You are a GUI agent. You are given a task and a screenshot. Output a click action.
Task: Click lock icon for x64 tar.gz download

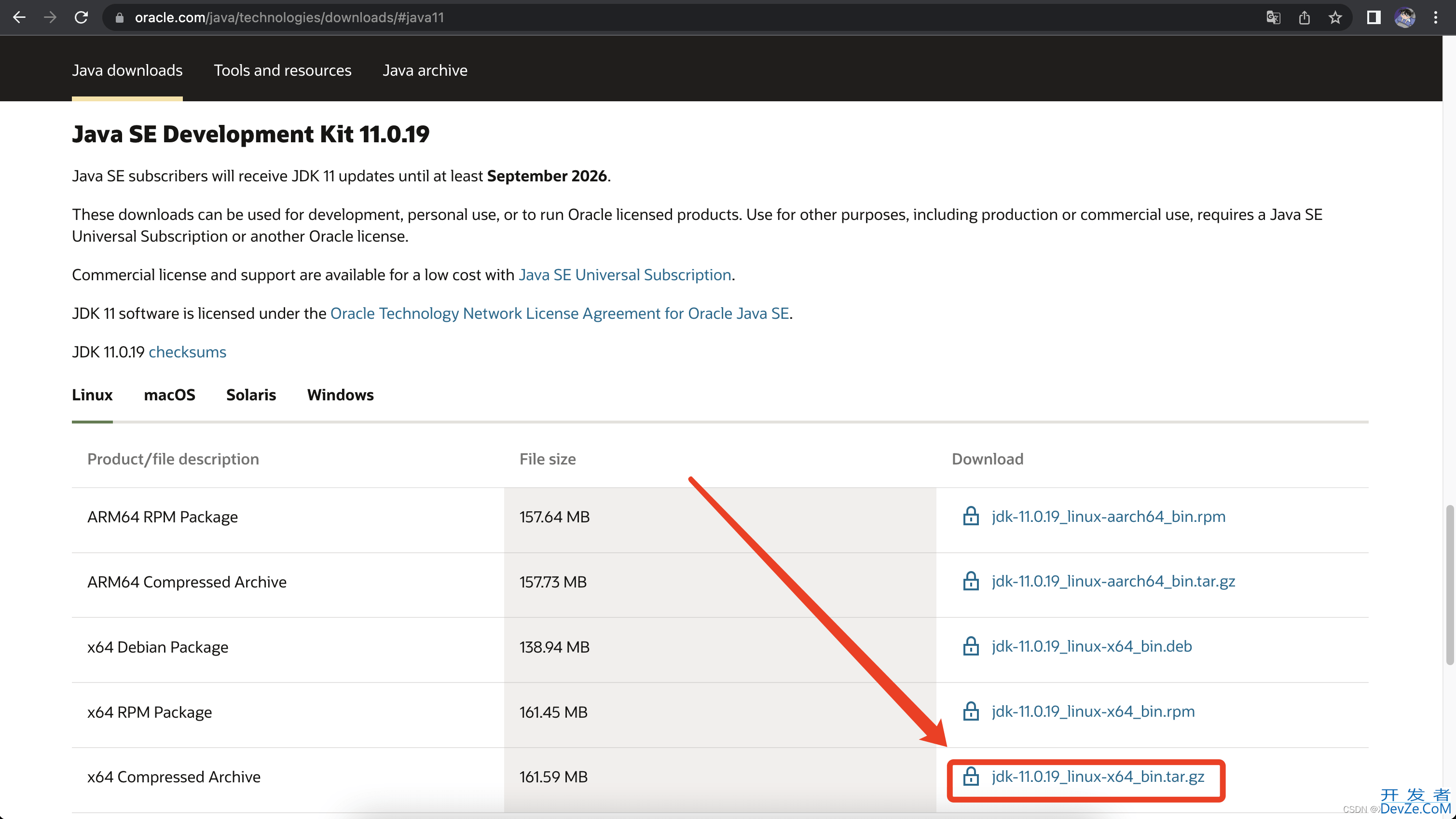(971, 776)
